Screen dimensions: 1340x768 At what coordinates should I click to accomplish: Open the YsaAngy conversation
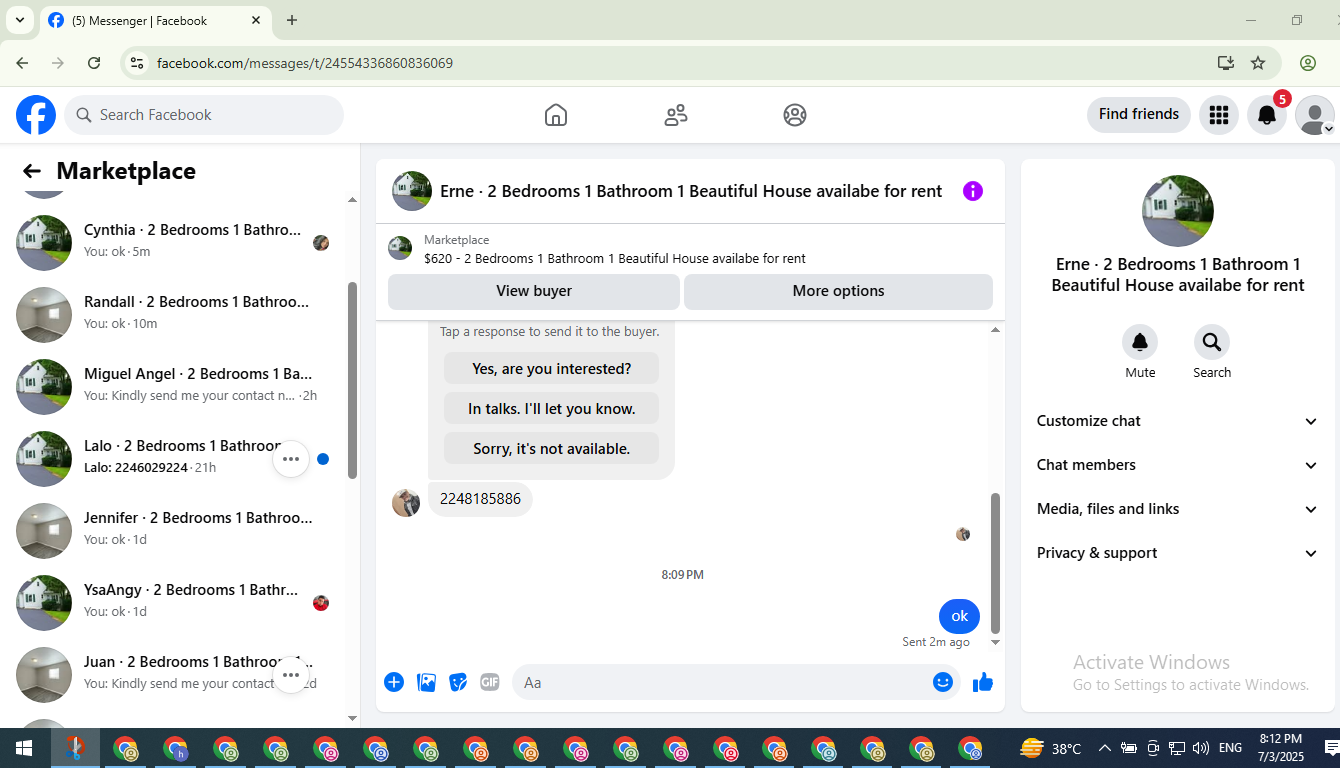[173, 603]
